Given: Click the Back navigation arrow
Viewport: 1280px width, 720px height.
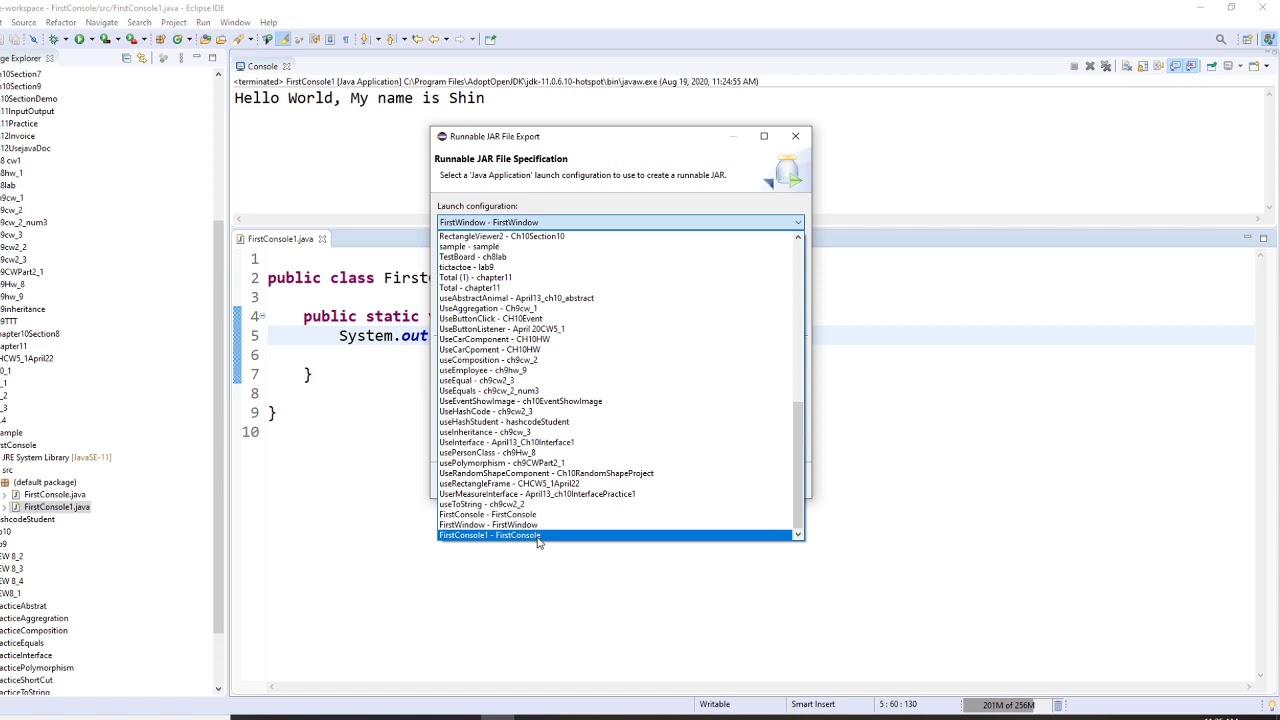Looking at the screenshot, I should [434, 39].
